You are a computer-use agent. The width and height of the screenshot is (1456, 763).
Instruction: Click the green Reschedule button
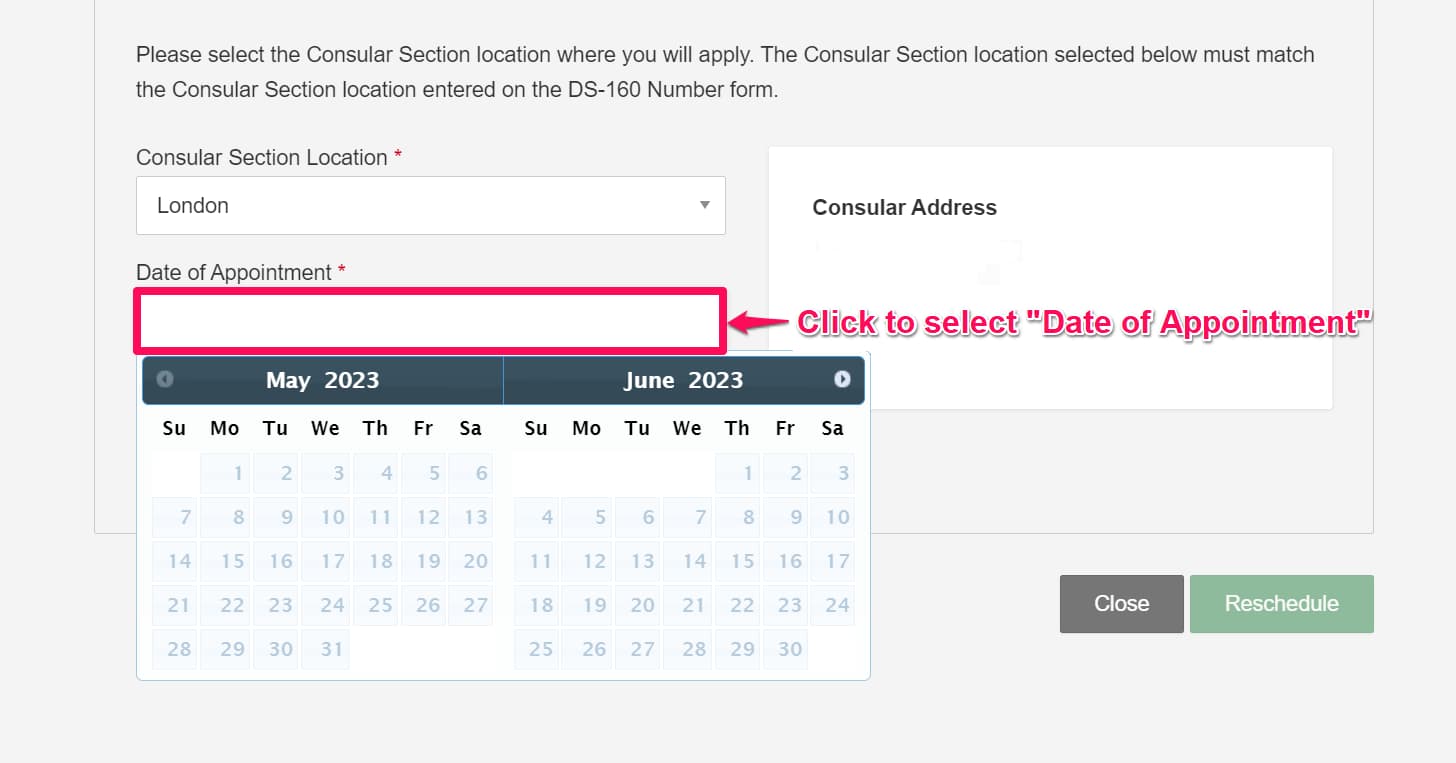click(1281, 603)
